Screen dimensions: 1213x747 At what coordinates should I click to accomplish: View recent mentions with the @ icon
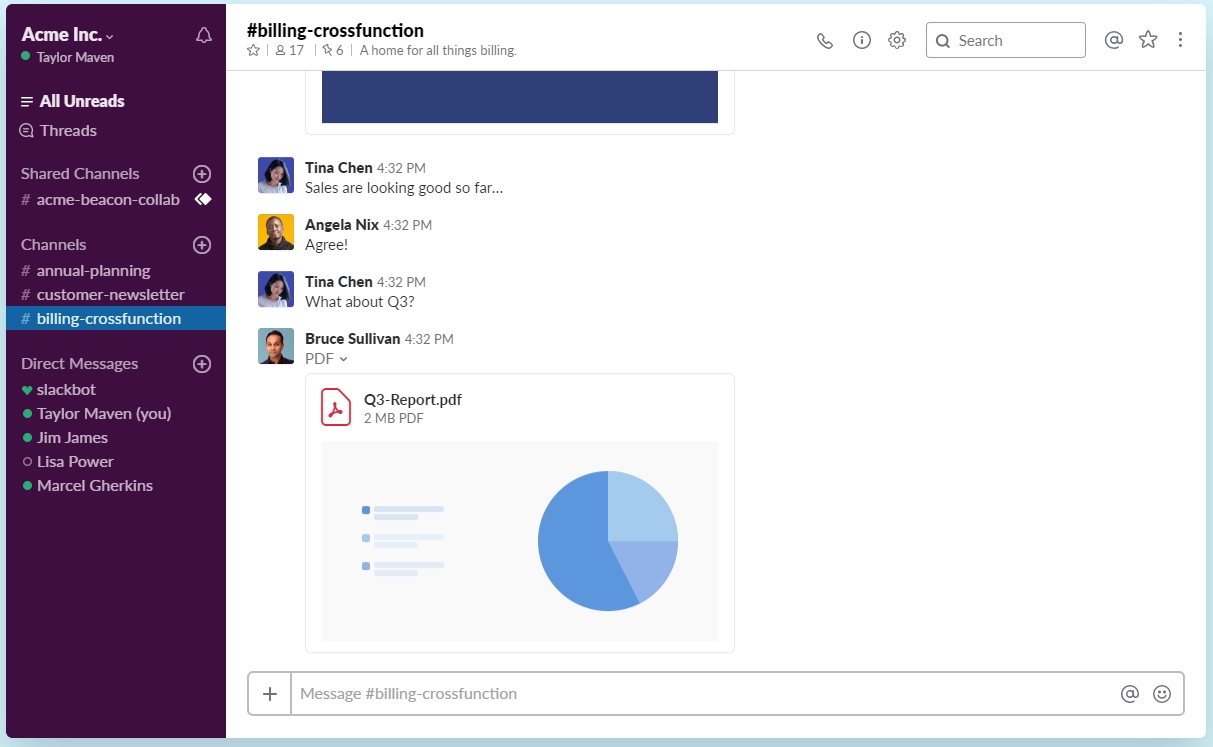click(x=1113, y=39)
